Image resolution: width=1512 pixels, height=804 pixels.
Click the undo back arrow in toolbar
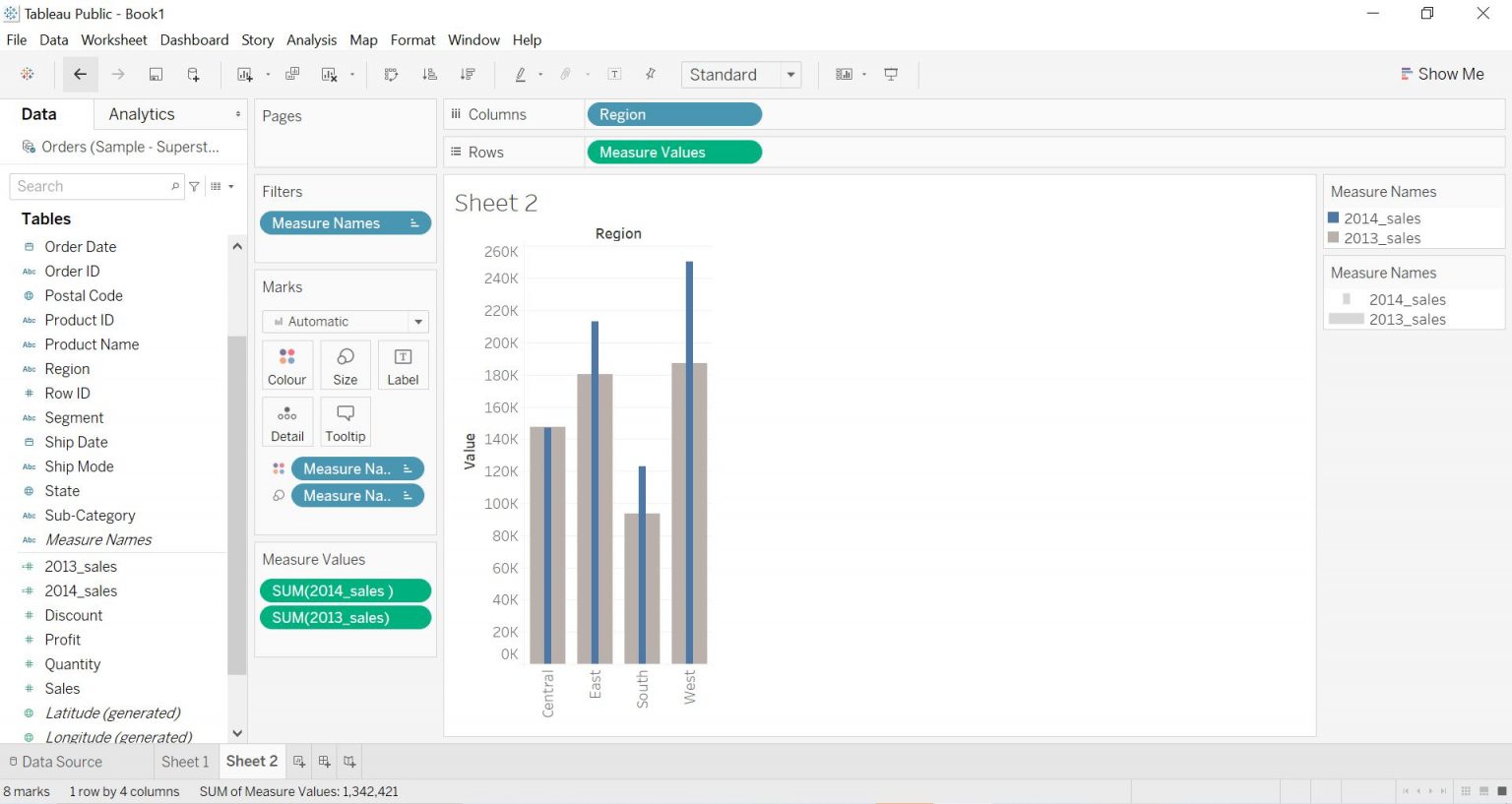[80, 74]
